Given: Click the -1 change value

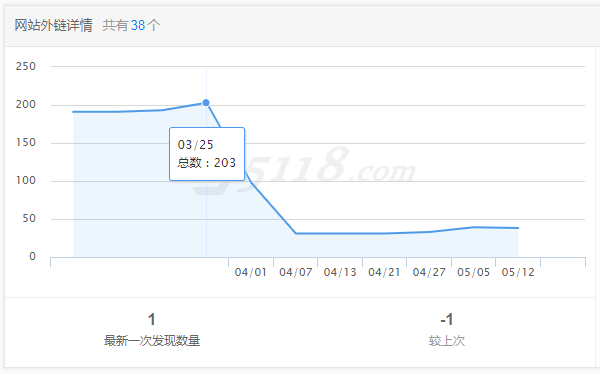Looking at the screenshot, I should (x=447, y=319).
